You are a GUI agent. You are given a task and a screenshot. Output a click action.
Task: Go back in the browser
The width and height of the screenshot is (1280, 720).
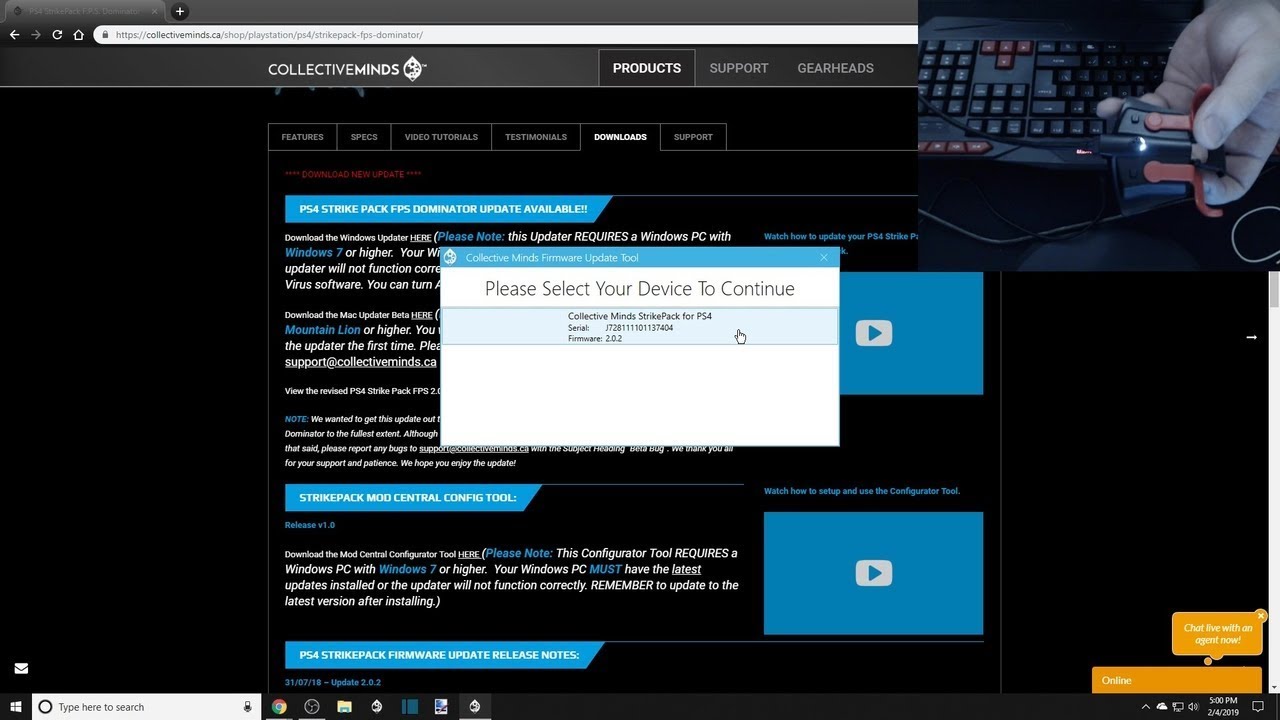tap(14, 34)
